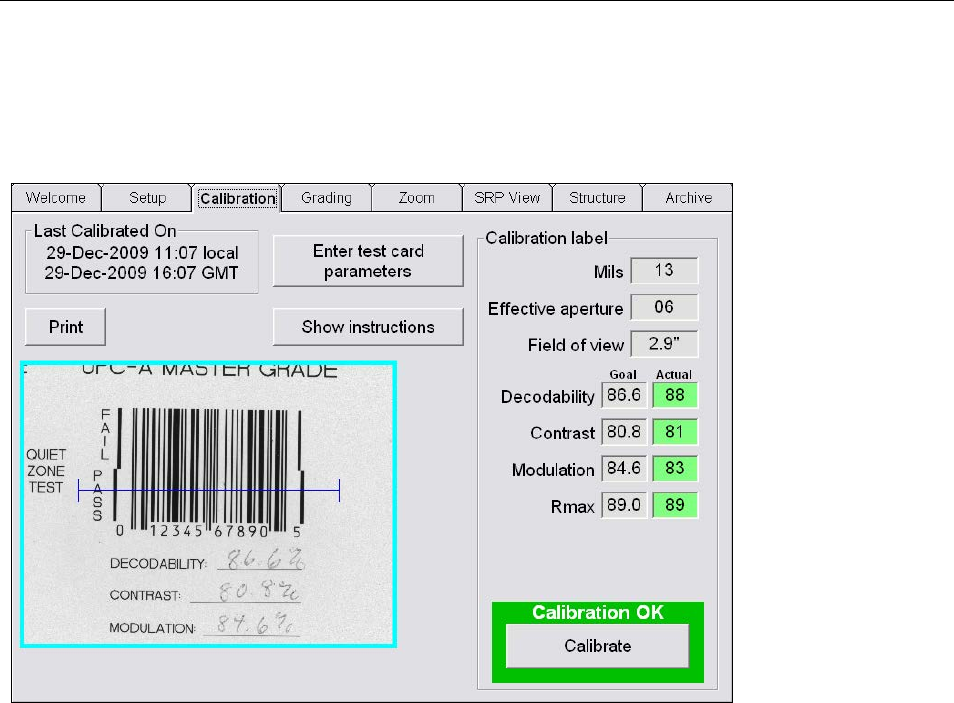Click the Mils value field

(x=664, y=270)
